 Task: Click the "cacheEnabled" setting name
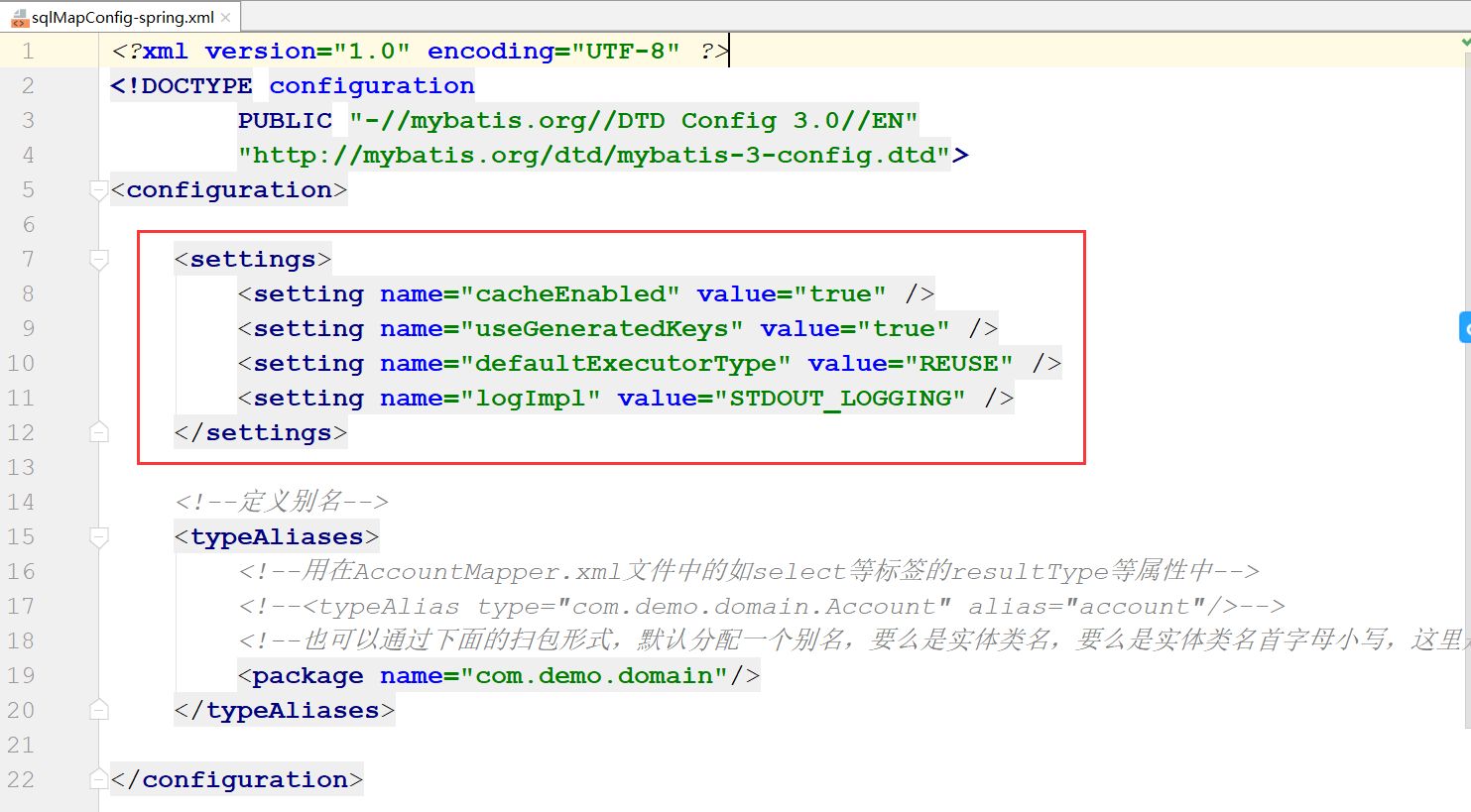click(570, 294)
